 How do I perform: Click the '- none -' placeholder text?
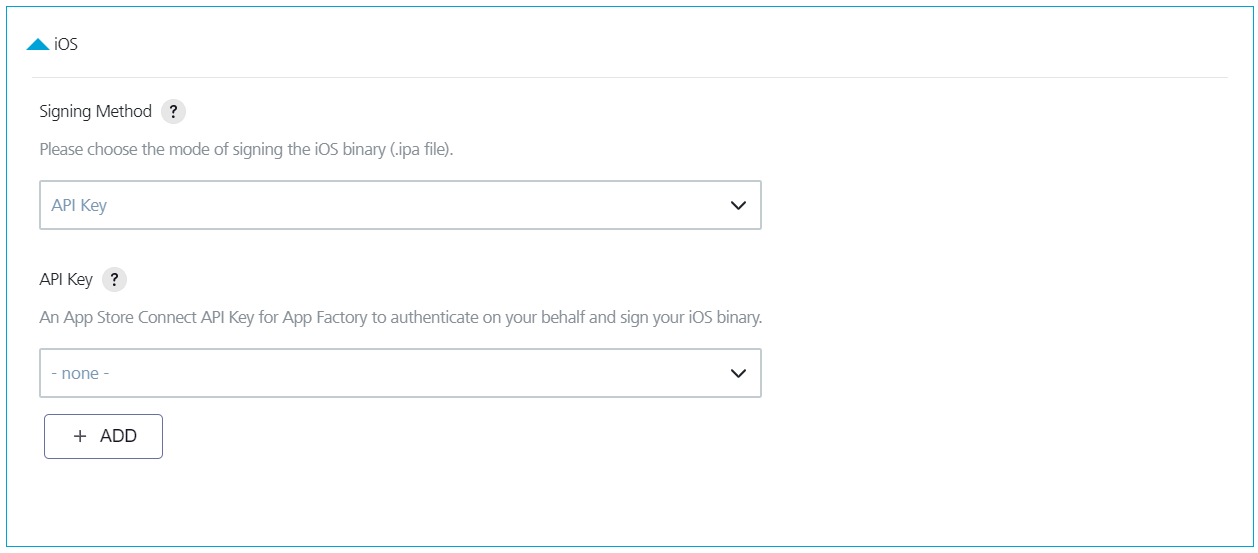click(x=80, y=373)
